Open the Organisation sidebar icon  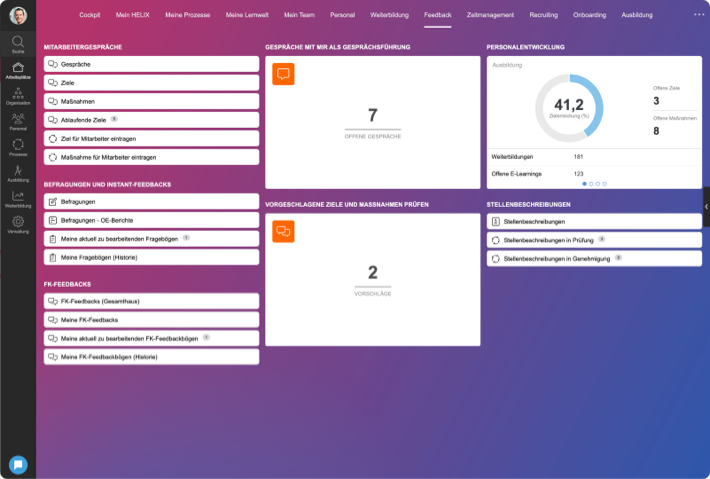[18, 96]
